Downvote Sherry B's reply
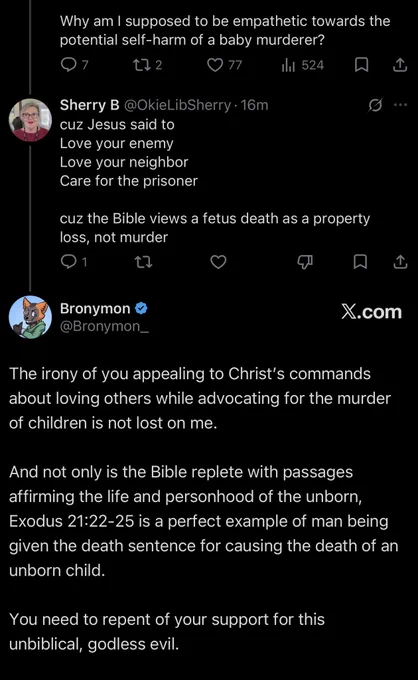This screenshot has height=680, width=418. 305,262
